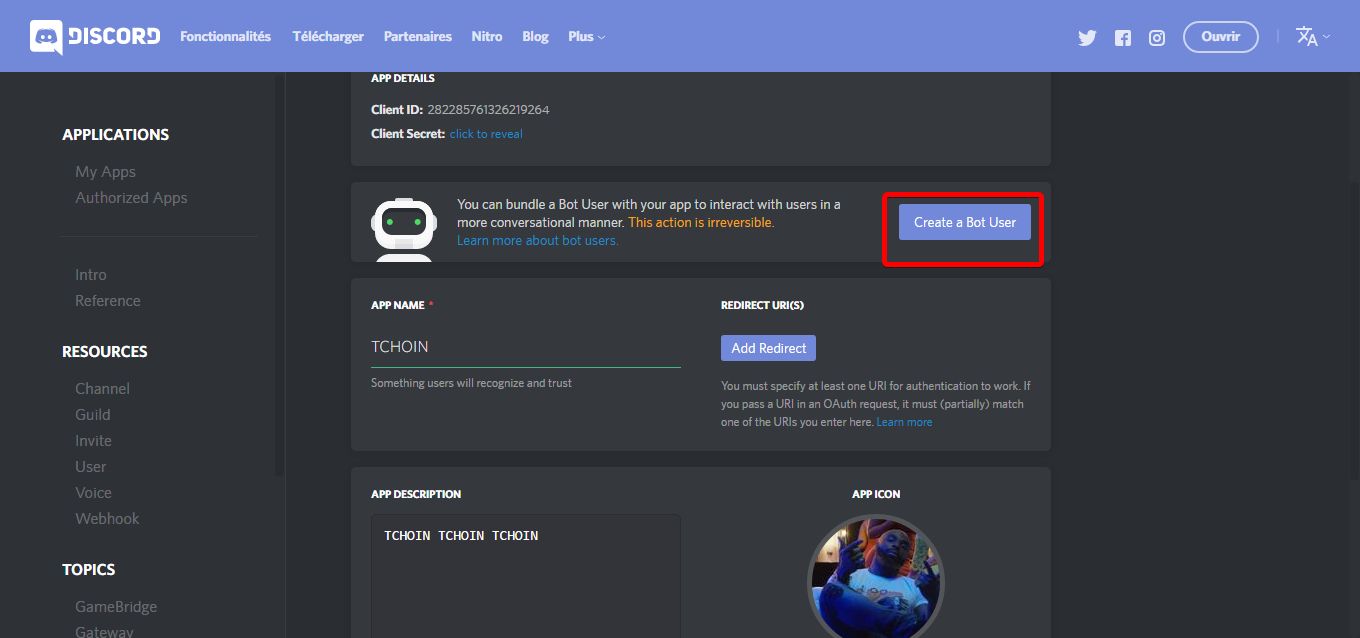Open the Partenaires page
This screenshot has height=638, width=1360.
pyautogui.click(x=418, y=36)
